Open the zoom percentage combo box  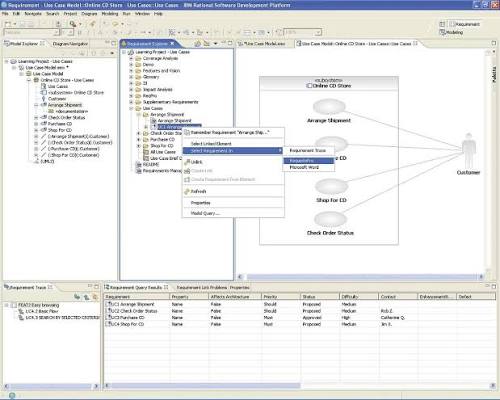click(x=303, y=32)
